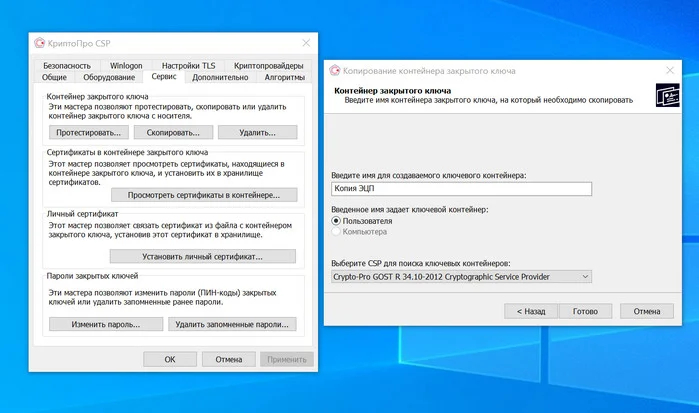This screenshot has width=699, height=413.
Task: Open the Настройки TLS tab
Action: 188,66
